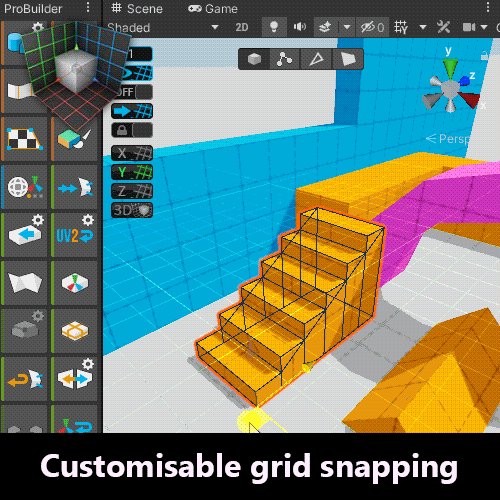Toggle hidden objects visibility eye
This screenshot has height=500, width=500.
tap(372, 27)
